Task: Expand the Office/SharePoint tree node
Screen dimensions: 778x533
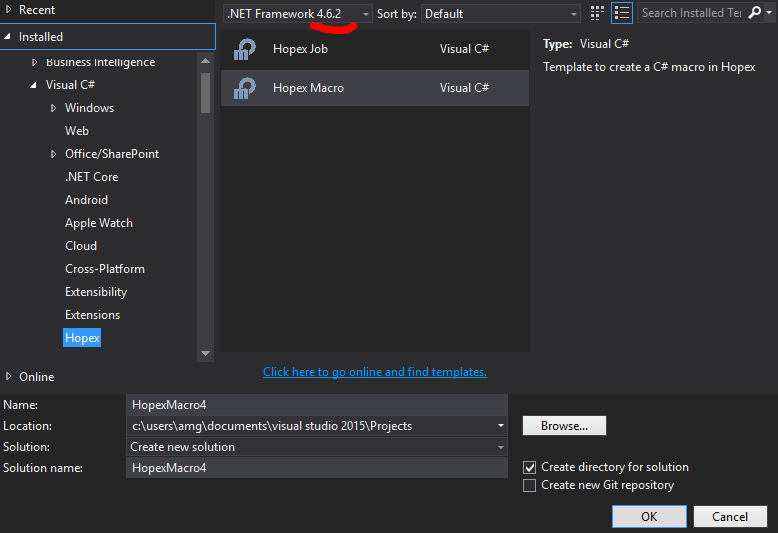Action: pyautogui.click(x=53, y=154)
